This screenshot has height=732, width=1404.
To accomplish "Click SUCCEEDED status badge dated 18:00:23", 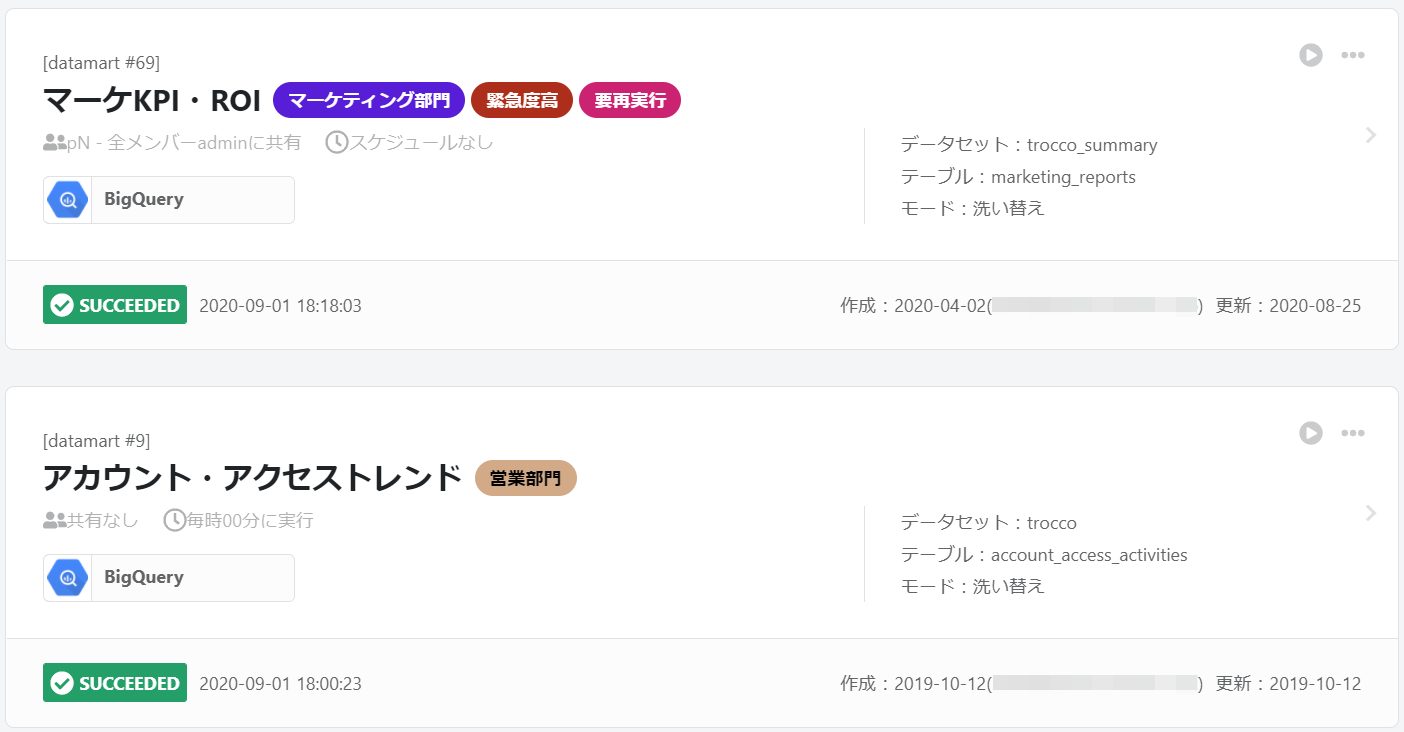I will point(115,683).
